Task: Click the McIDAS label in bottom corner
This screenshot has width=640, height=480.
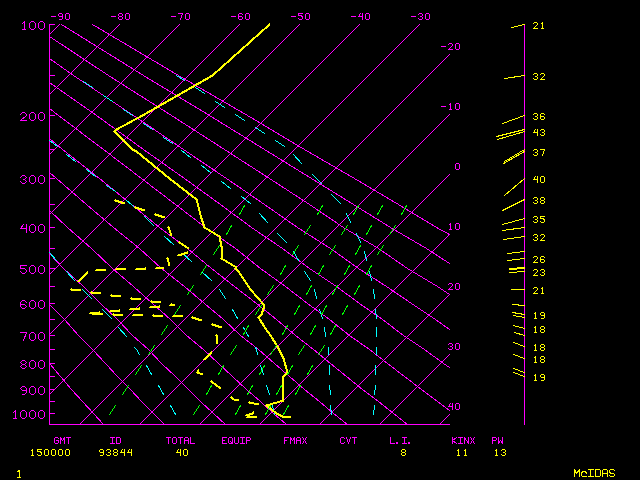Action: [x=594, y=472]
